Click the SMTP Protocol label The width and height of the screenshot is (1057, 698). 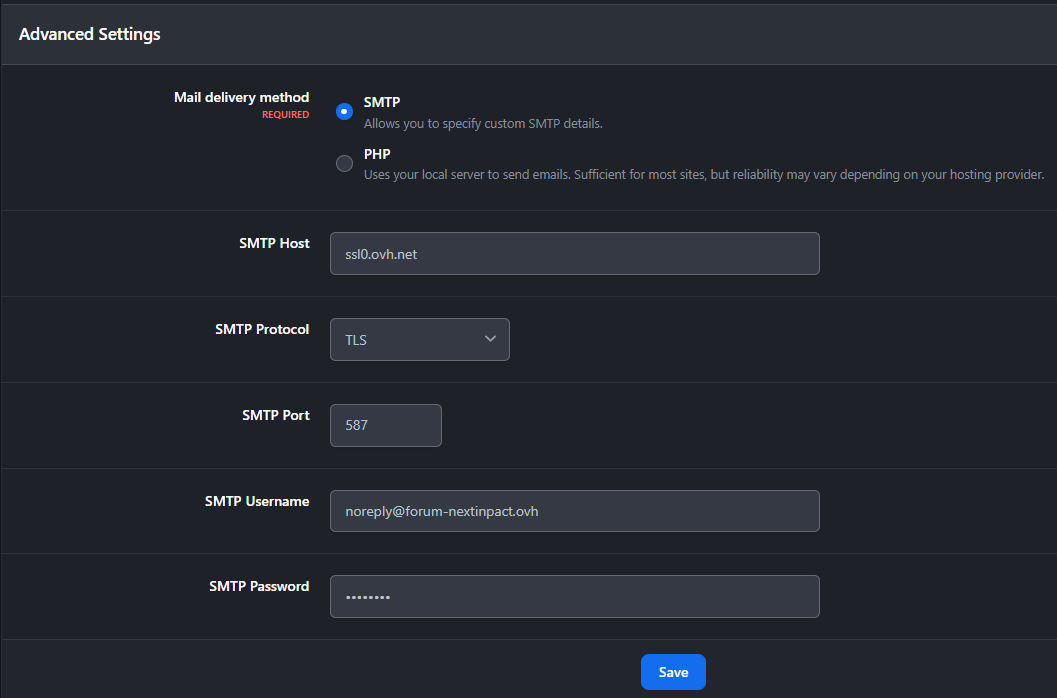262,329
